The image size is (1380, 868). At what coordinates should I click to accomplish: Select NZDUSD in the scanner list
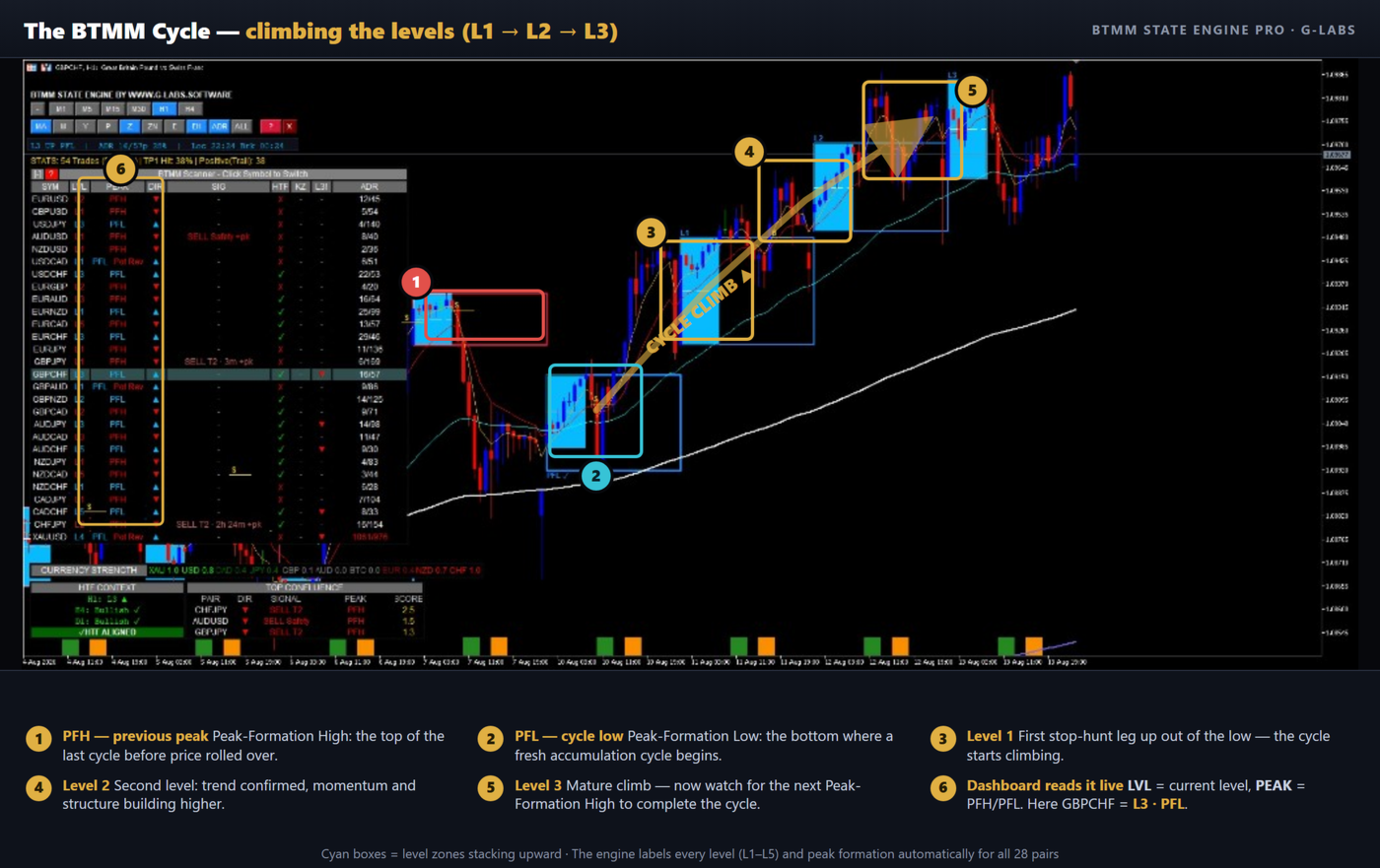click(49, 249)
